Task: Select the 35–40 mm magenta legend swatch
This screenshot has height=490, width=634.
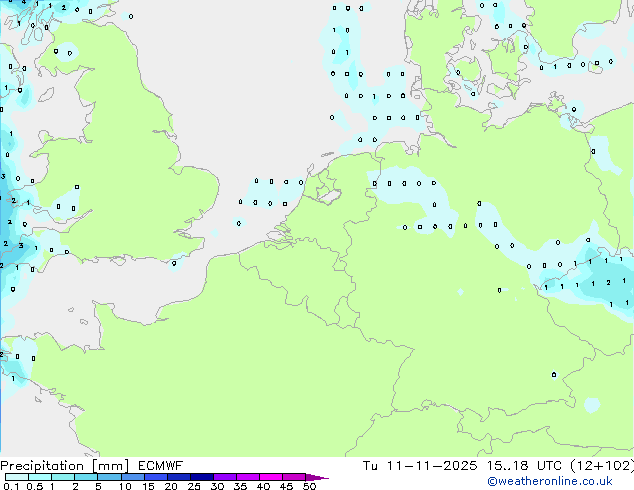Action: (248, 477)
